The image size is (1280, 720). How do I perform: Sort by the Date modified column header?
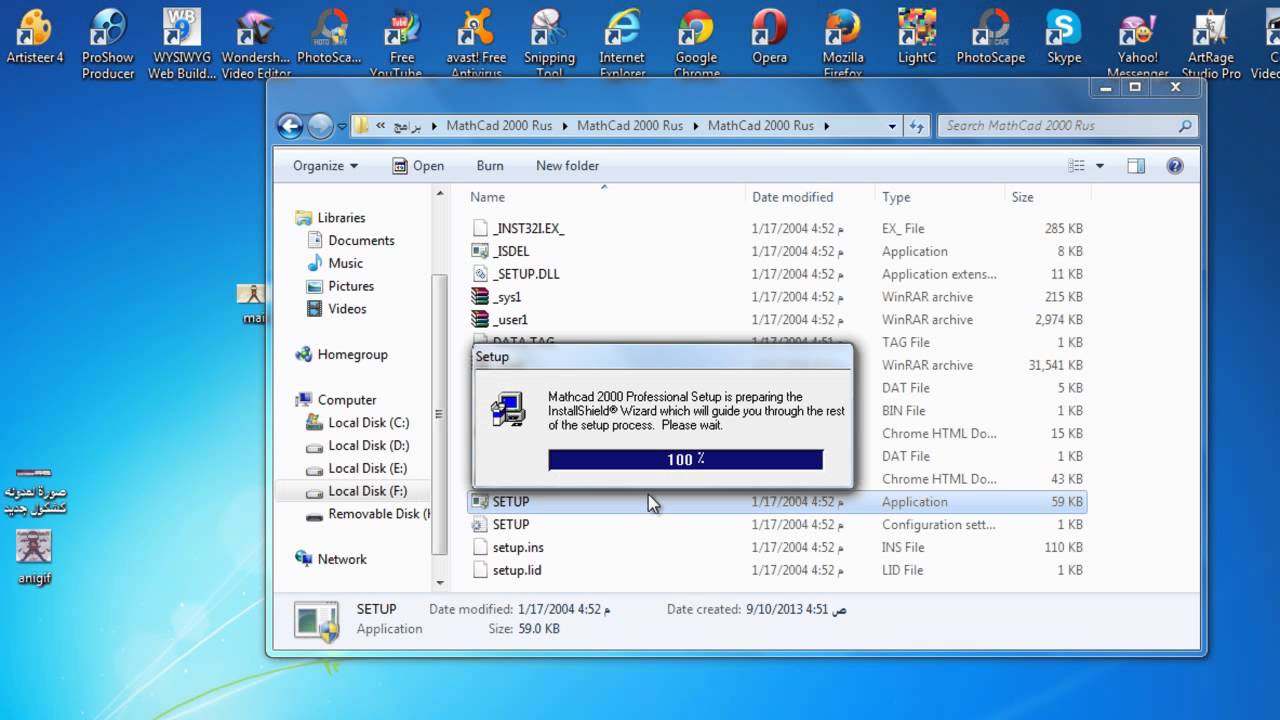point(810,197)
